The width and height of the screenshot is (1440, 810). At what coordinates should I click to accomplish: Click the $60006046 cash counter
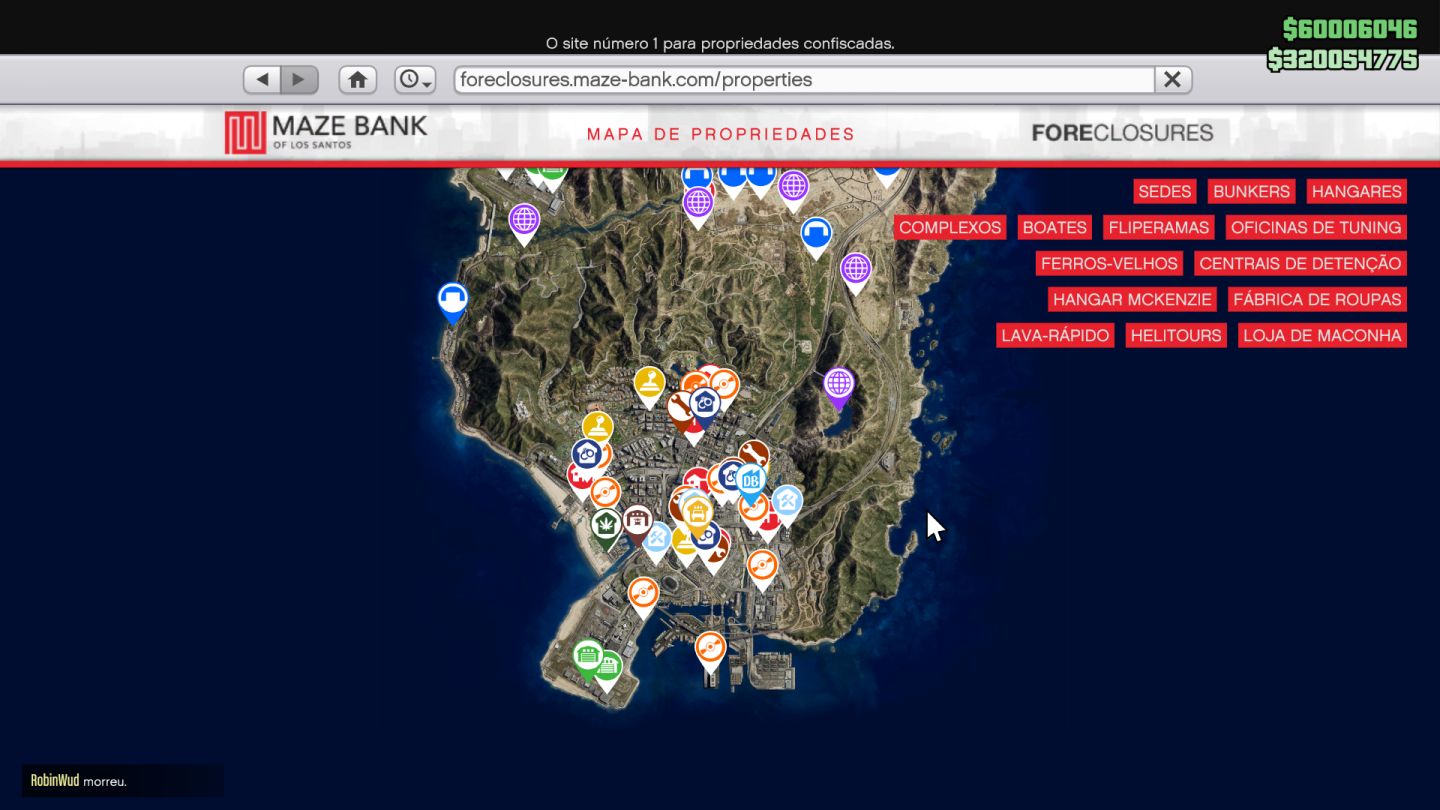click(1350, 28)
